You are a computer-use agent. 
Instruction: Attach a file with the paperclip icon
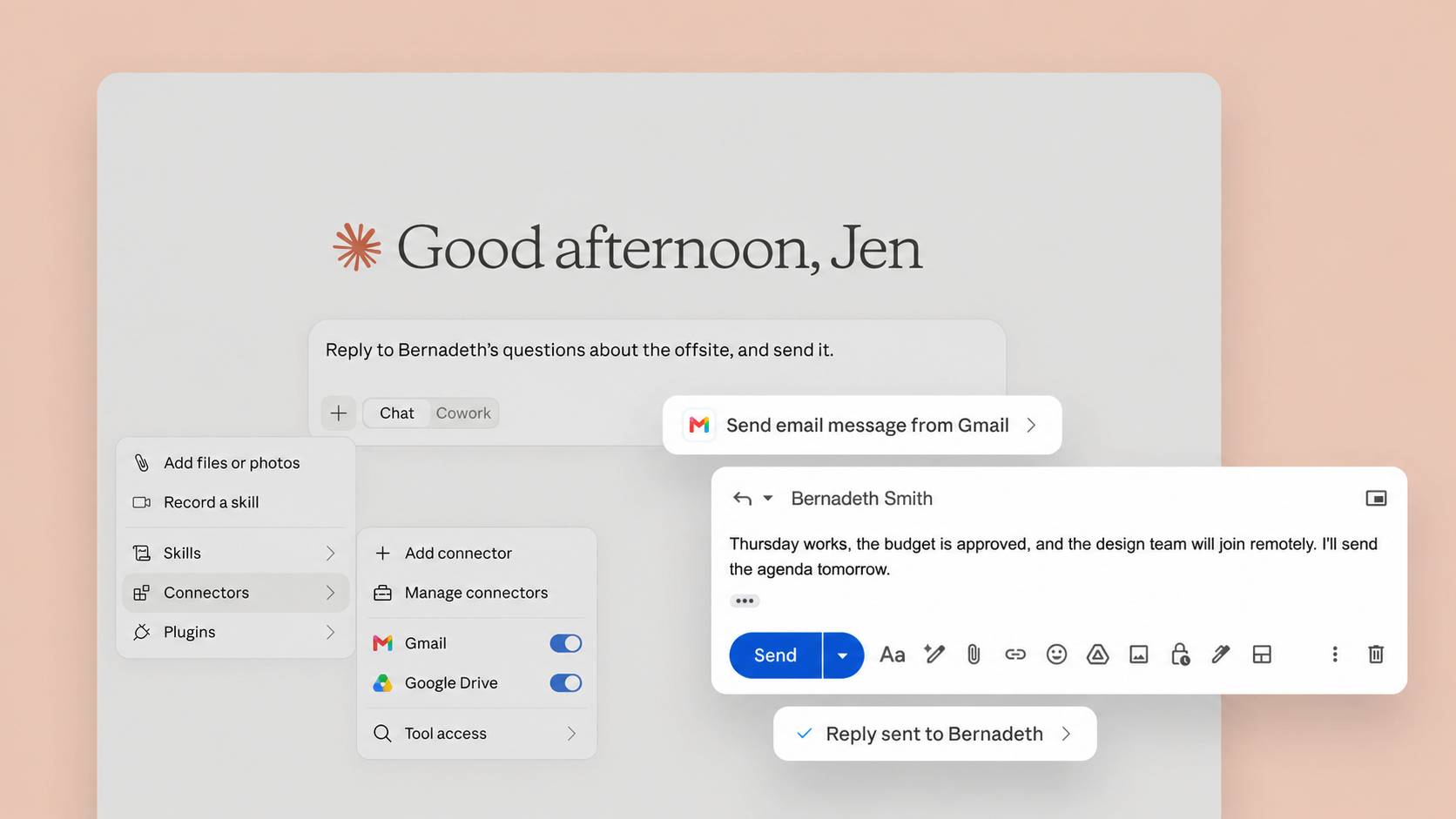(974, 655)
